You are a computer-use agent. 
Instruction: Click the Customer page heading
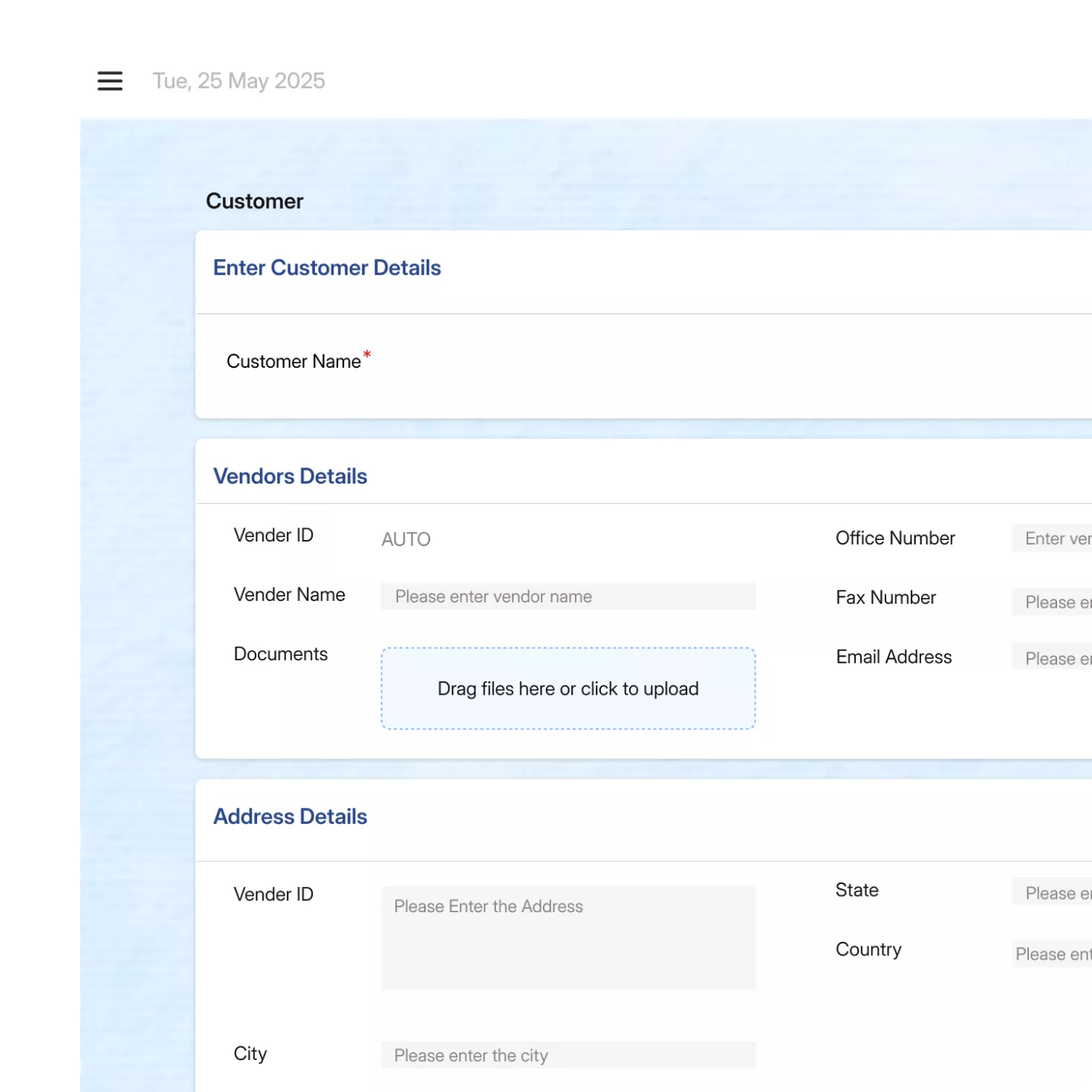tap(254, 201)
